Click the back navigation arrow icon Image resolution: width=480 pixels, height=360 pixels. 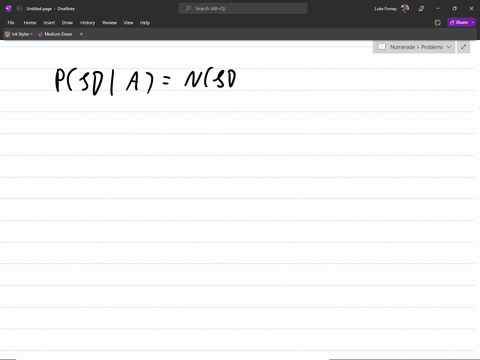[x=19, y=9]
